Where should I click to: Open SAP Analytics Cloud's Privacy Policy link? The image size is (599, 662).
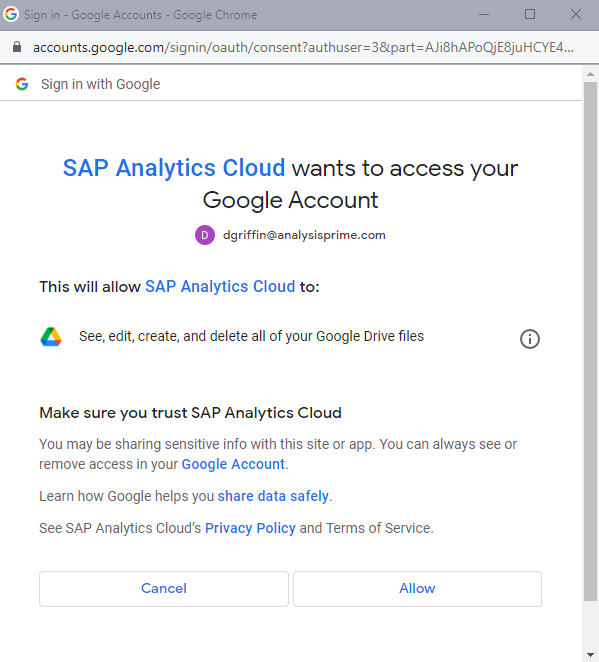(250, 528)
